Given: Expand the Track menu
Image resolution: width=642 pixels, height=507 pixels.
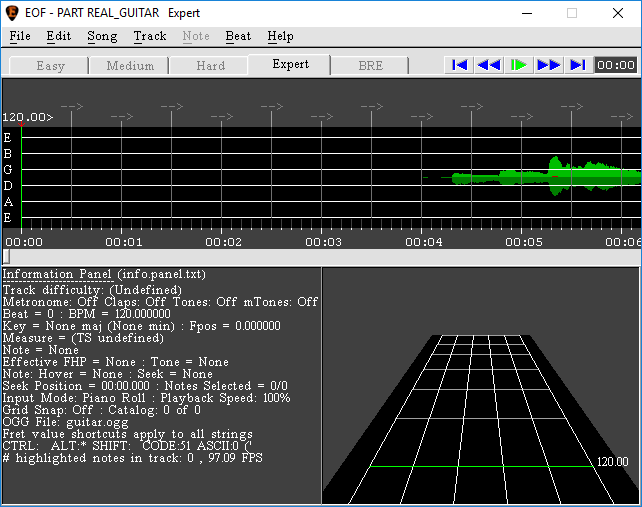Looking at the screenshot, I should 150,36.
